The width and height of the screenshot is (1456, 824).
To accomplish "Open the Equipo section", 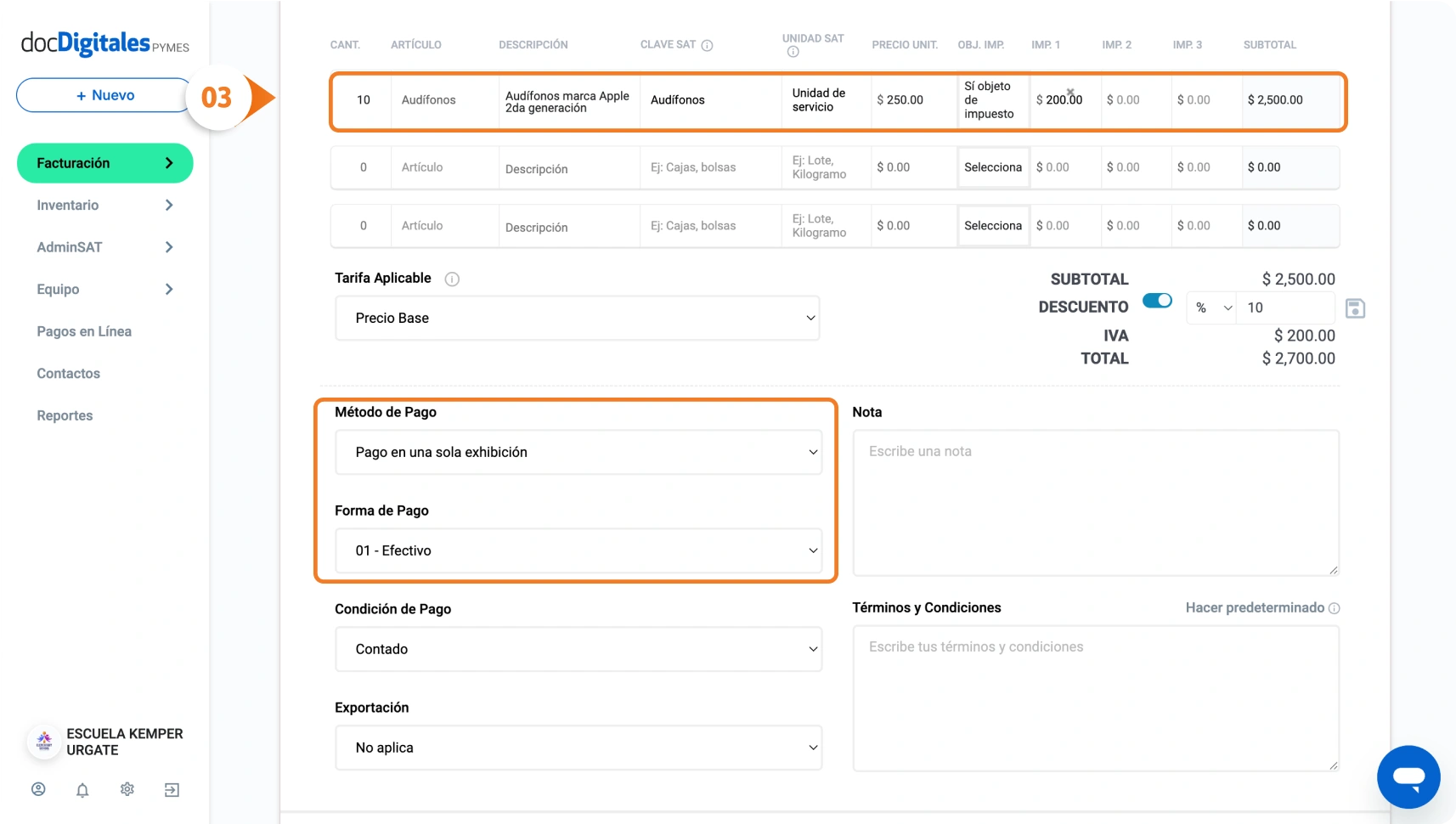I will pos(58,289).
